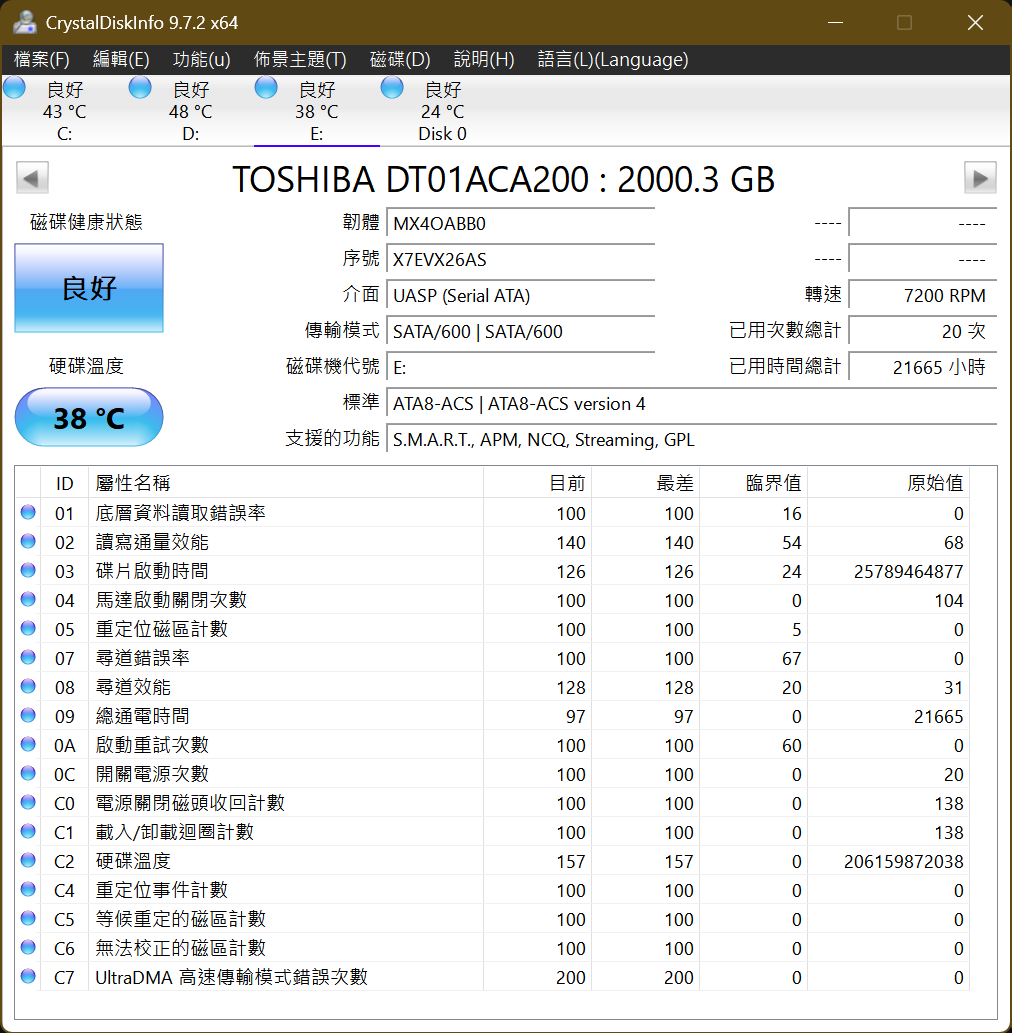
Task: Click status dot for attribute 08
Action: pos(28,686)
